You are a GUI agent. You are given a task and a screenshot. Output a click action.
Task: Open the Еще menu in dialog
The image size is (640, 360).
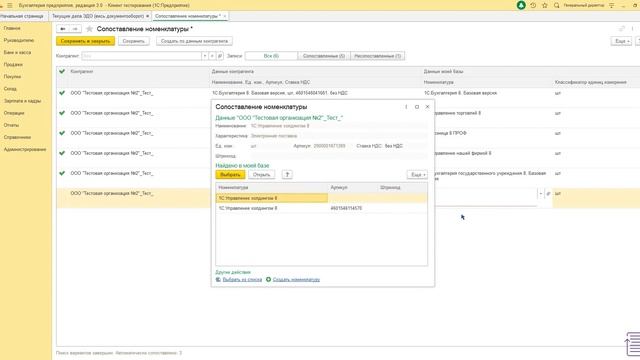pos(417,175)
